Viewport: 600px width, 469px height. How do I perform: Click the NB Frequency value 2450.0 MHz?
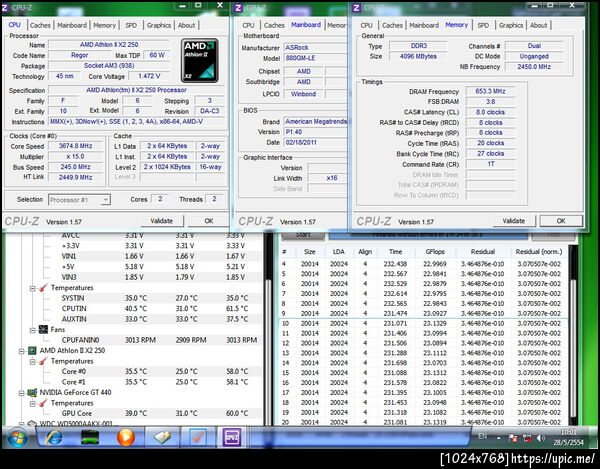tap(534, 67)
